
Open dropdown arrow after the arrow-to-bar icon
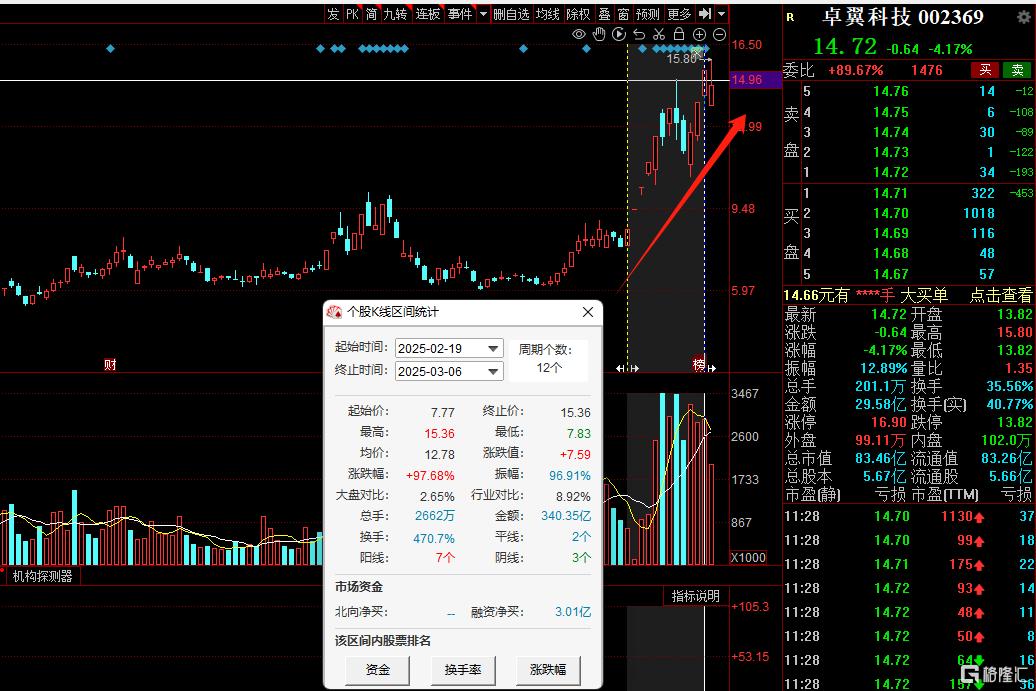[x=721, y=14]
